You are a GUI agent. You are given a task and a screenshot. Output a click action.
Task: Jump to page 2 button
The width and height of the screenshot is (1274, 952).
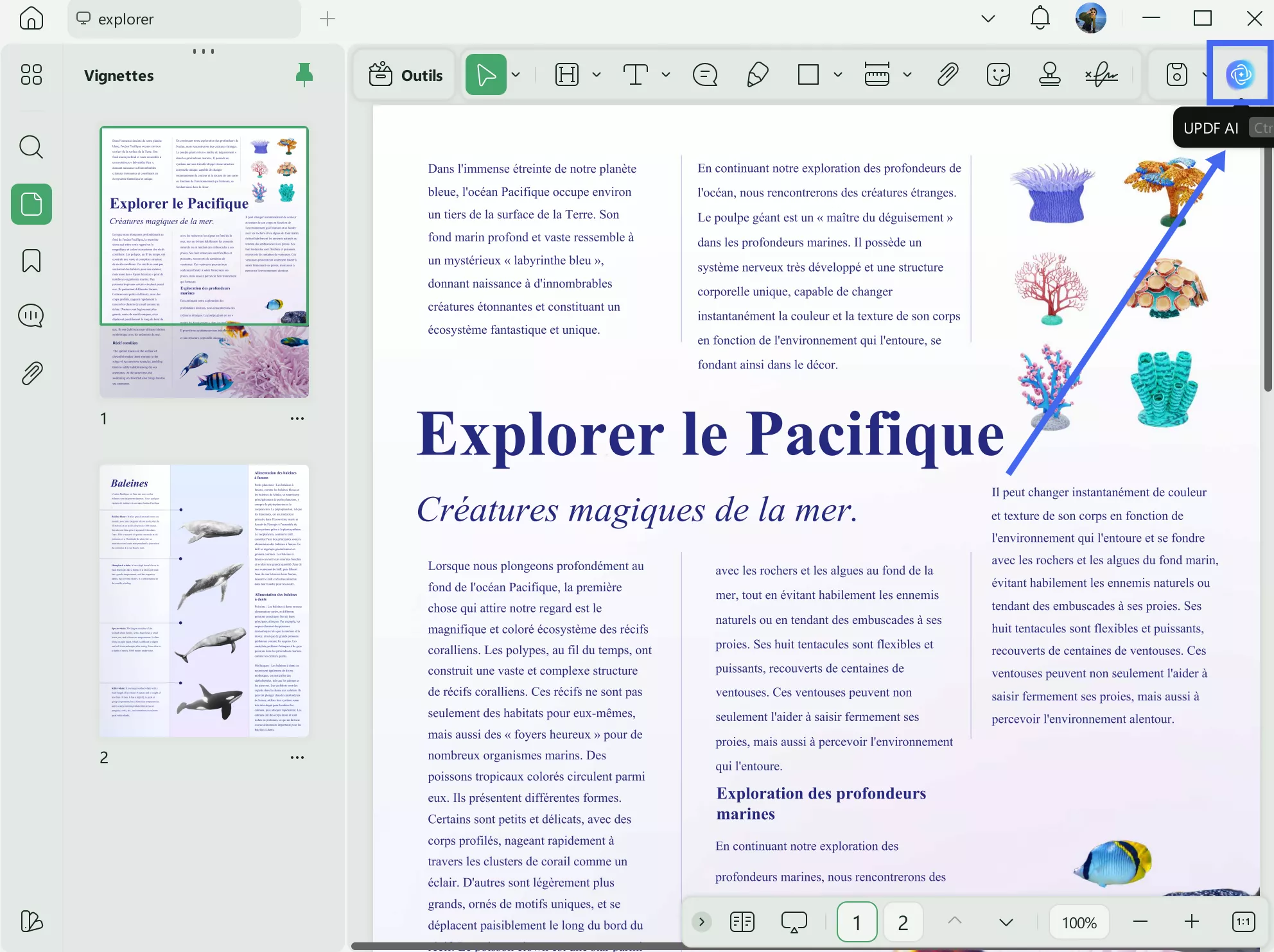(903, 922)
